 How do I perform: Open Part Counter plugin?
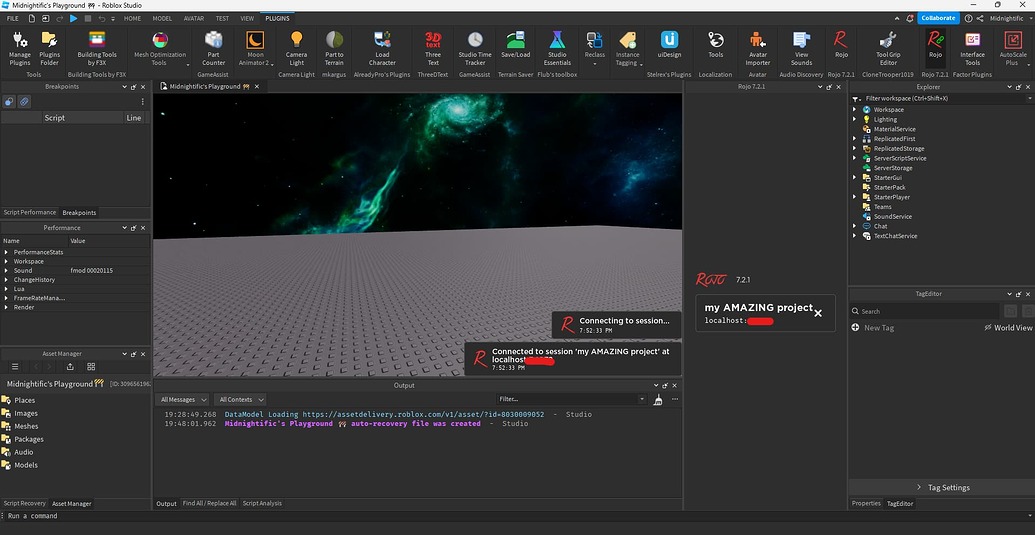click(213, 48)
